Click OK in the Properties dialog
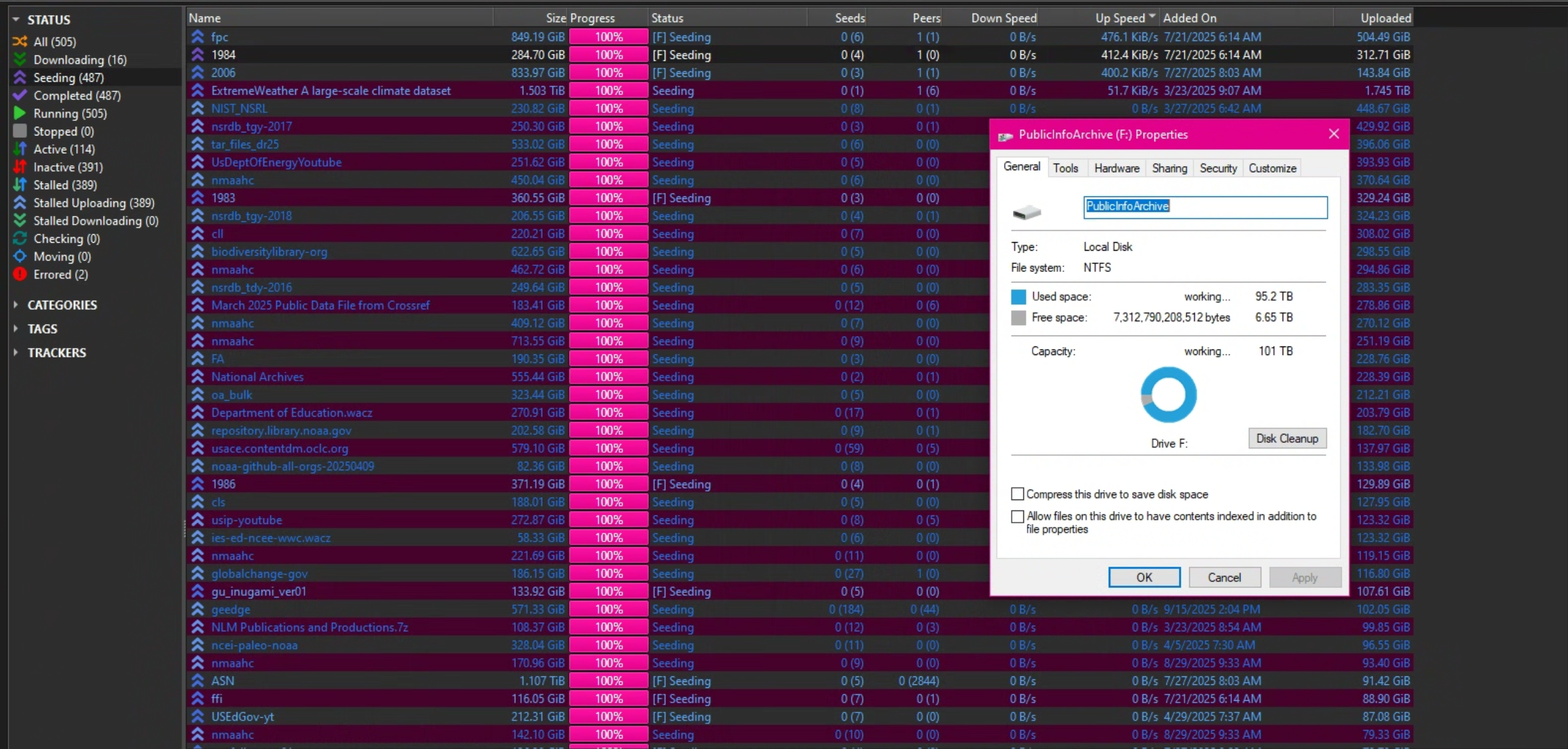The image size is (1568, 749). coord(1144,577)
